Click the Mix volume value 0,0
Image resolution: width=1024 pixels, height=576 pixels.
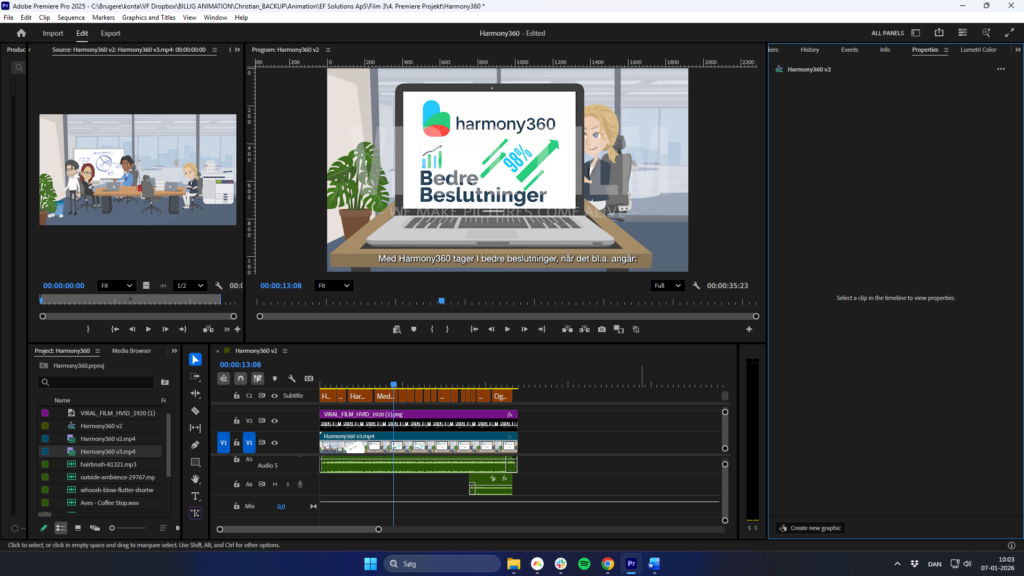pos(281,506)
